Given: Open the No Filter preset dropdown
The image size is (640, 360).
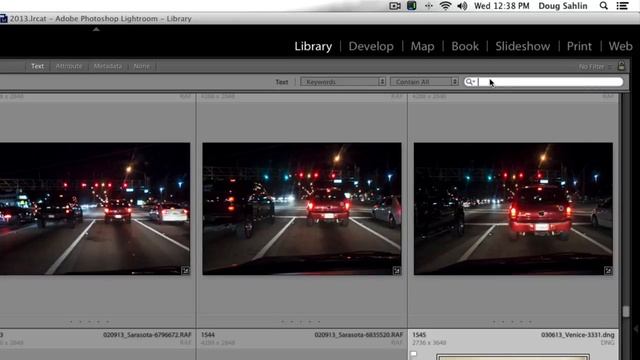Looking at the screenshot, I should coord(595,66).
